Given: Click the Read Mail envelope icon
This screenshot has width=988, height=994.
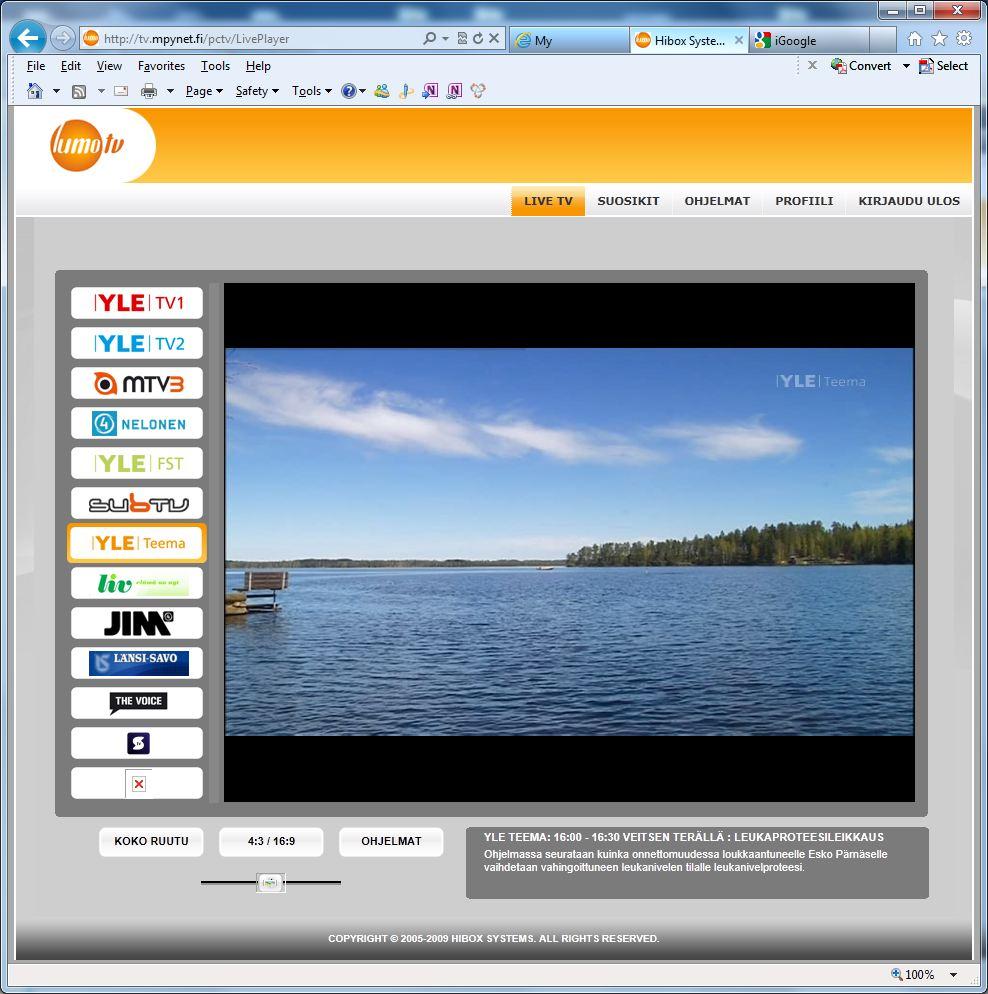Looking at the screenshot, I should pyautogui.click(x=121, y=91).
